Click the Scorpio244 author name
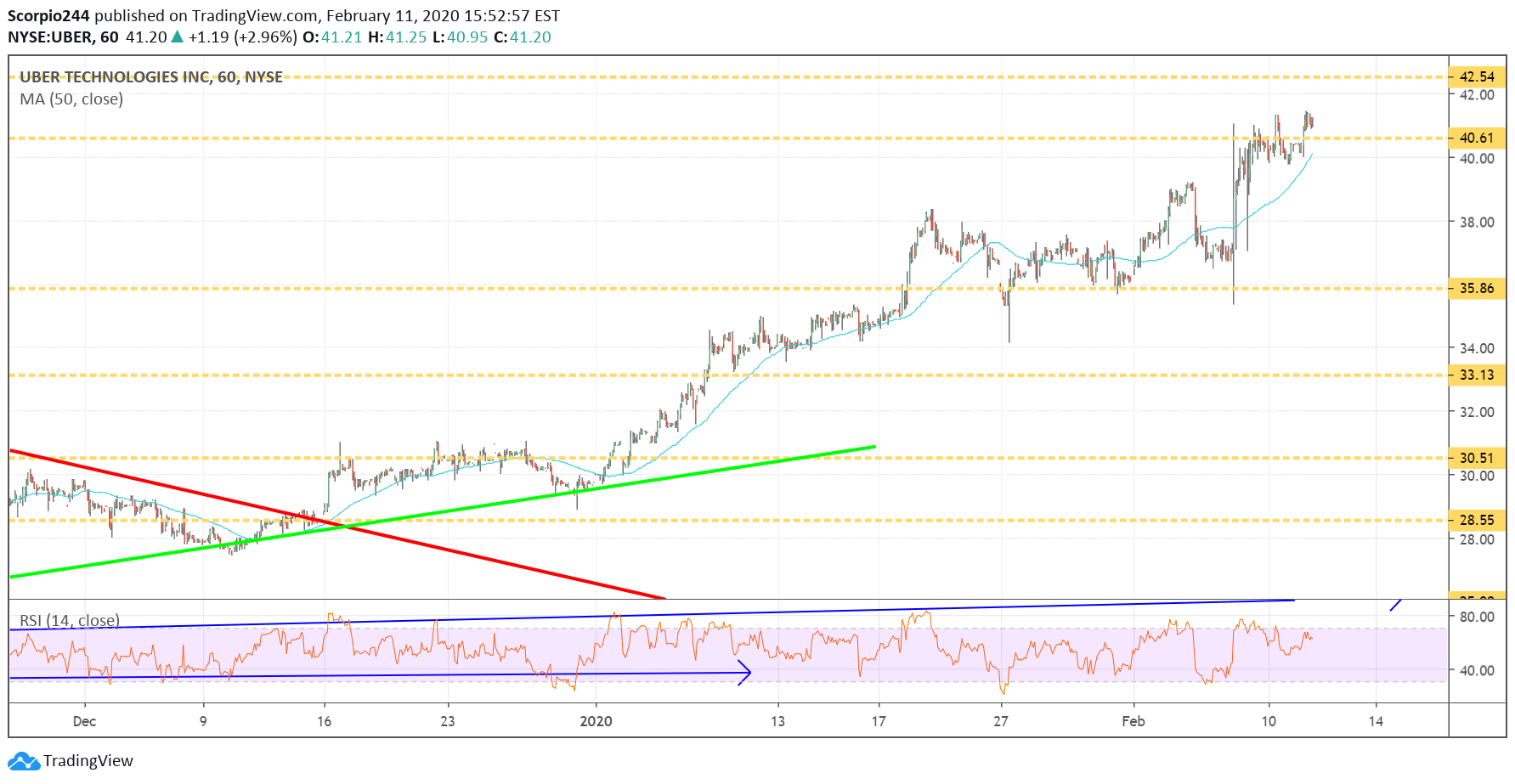 pos(48,15)
